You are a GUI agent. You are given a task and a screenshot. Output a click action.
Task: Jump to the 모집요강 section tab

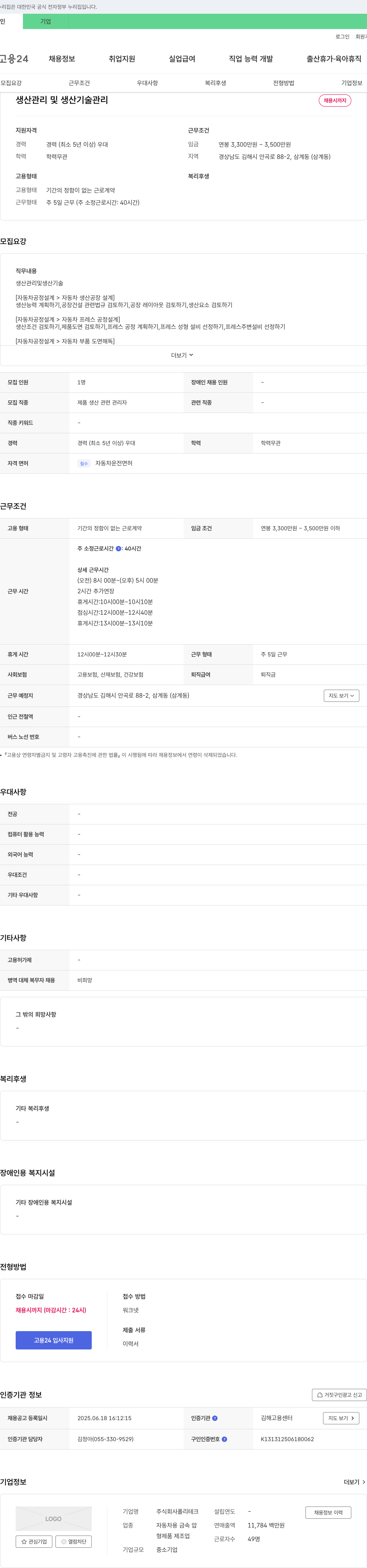11,83
